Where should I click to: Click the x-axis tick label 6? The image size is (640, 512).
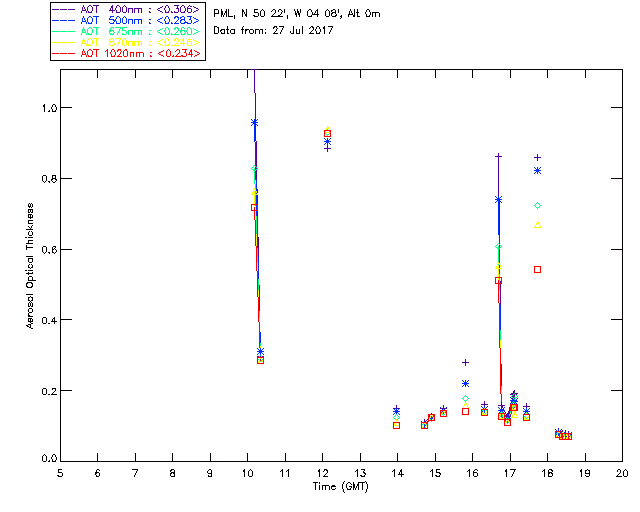(x=98, y=474)
